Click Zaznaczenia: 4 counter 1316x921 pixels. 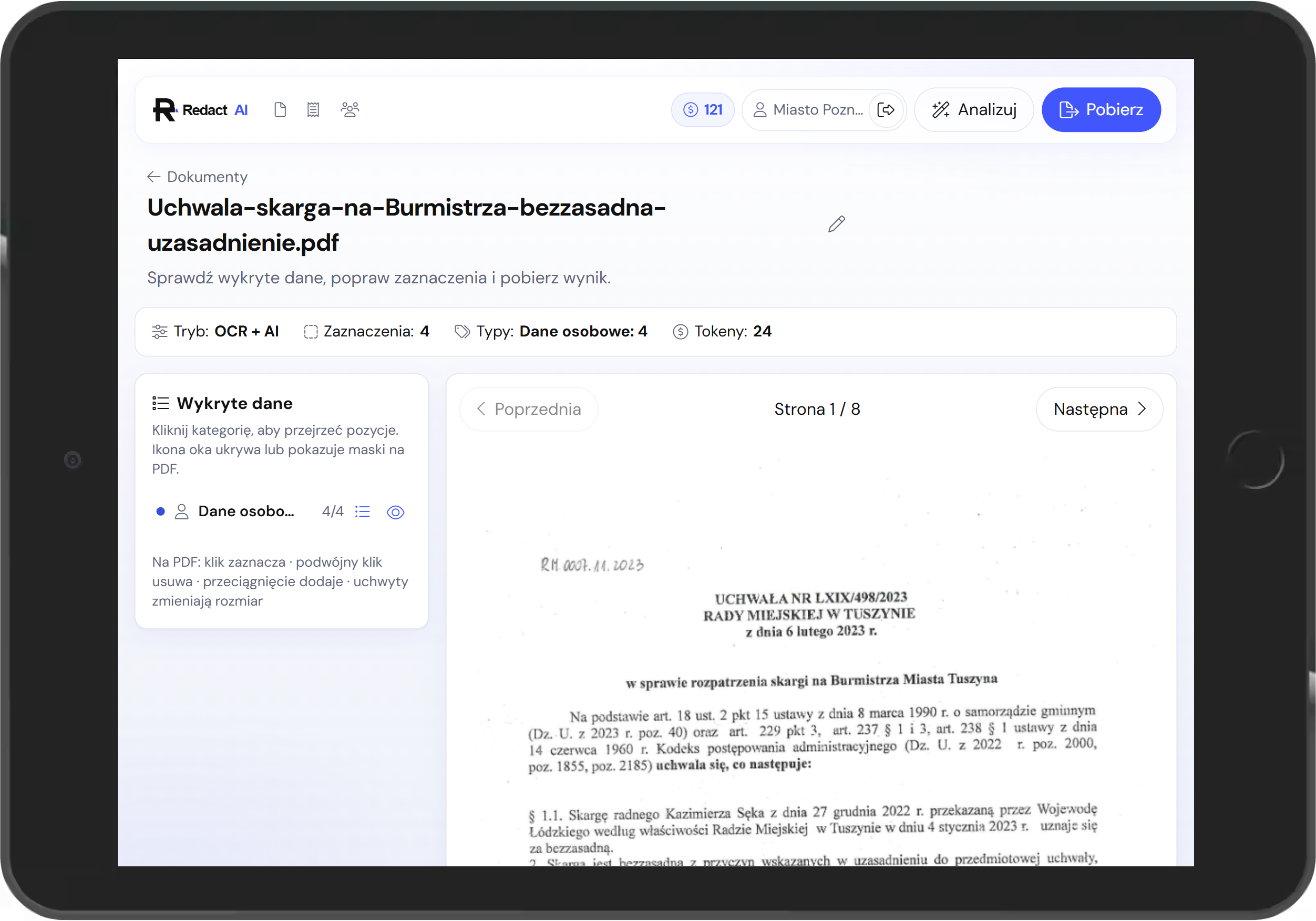pos(366,332)
